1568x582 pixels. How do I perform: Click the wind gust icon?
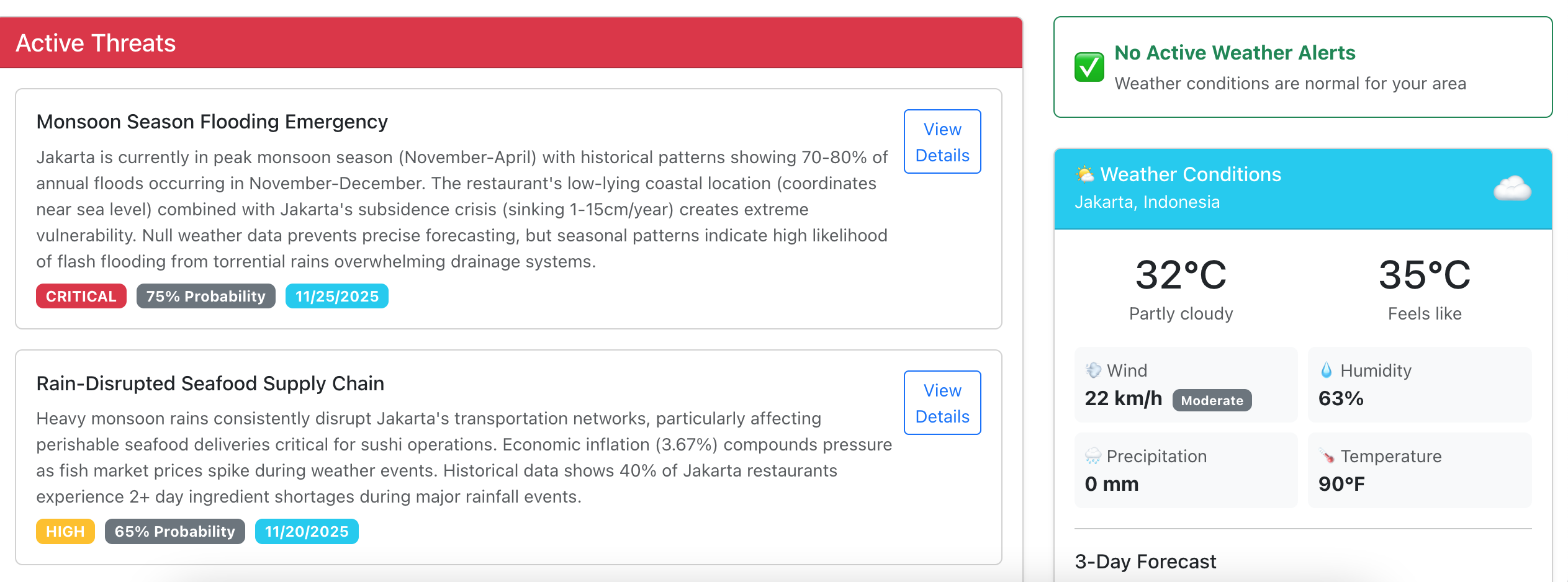coord(1093,370)
